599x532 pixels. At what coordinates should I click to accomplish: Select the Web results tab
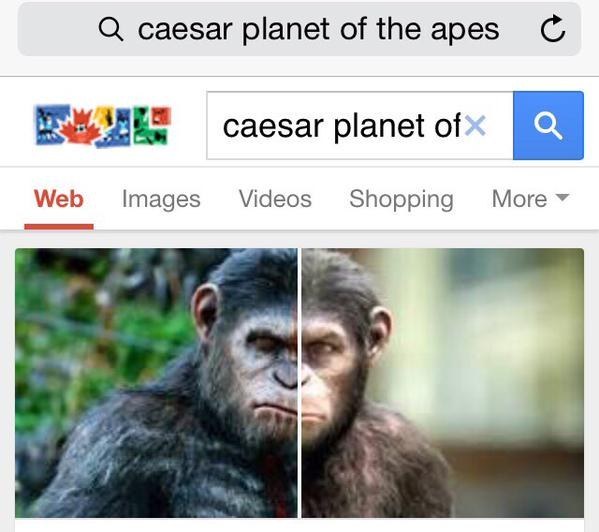pos(58,199)
